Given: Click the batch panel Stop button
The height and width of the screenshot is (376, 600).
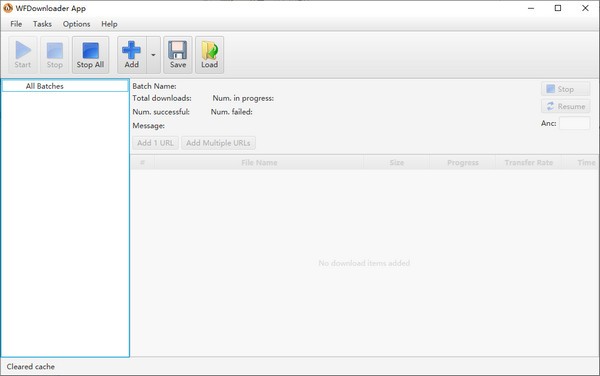Looking at the screenshot, I should [566, 89].
